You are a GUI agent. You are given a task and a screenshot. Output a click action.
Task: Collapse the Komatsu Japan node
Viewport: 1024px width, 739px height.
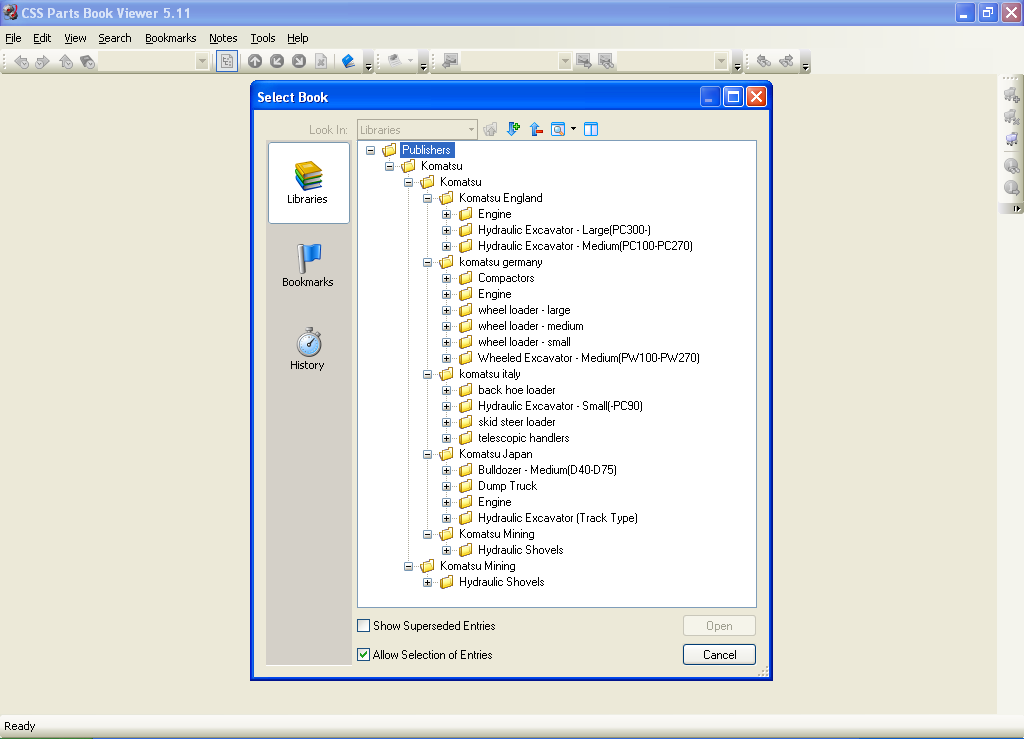tap(428, 454)
